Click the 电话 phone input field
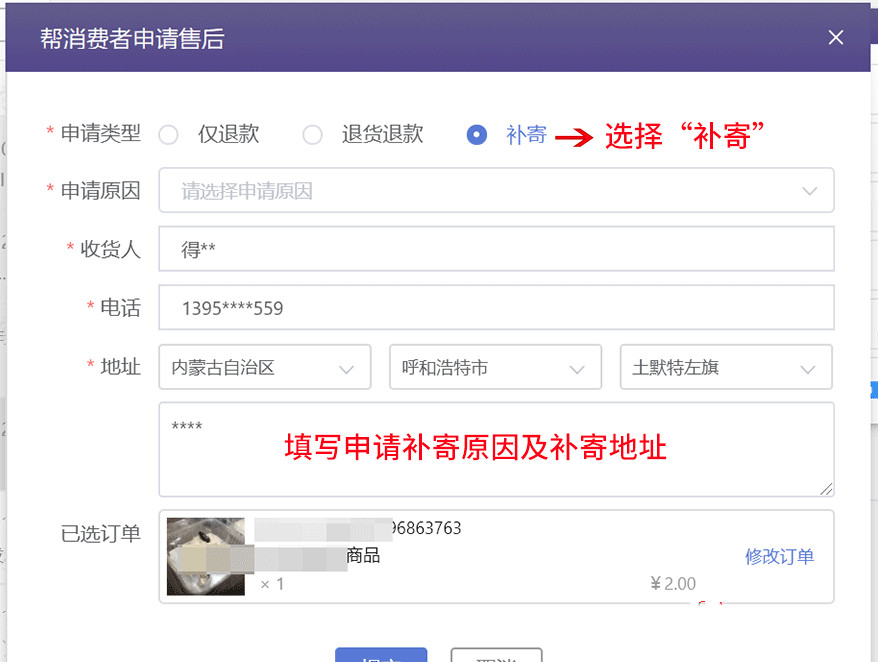 tap(497, 308)
